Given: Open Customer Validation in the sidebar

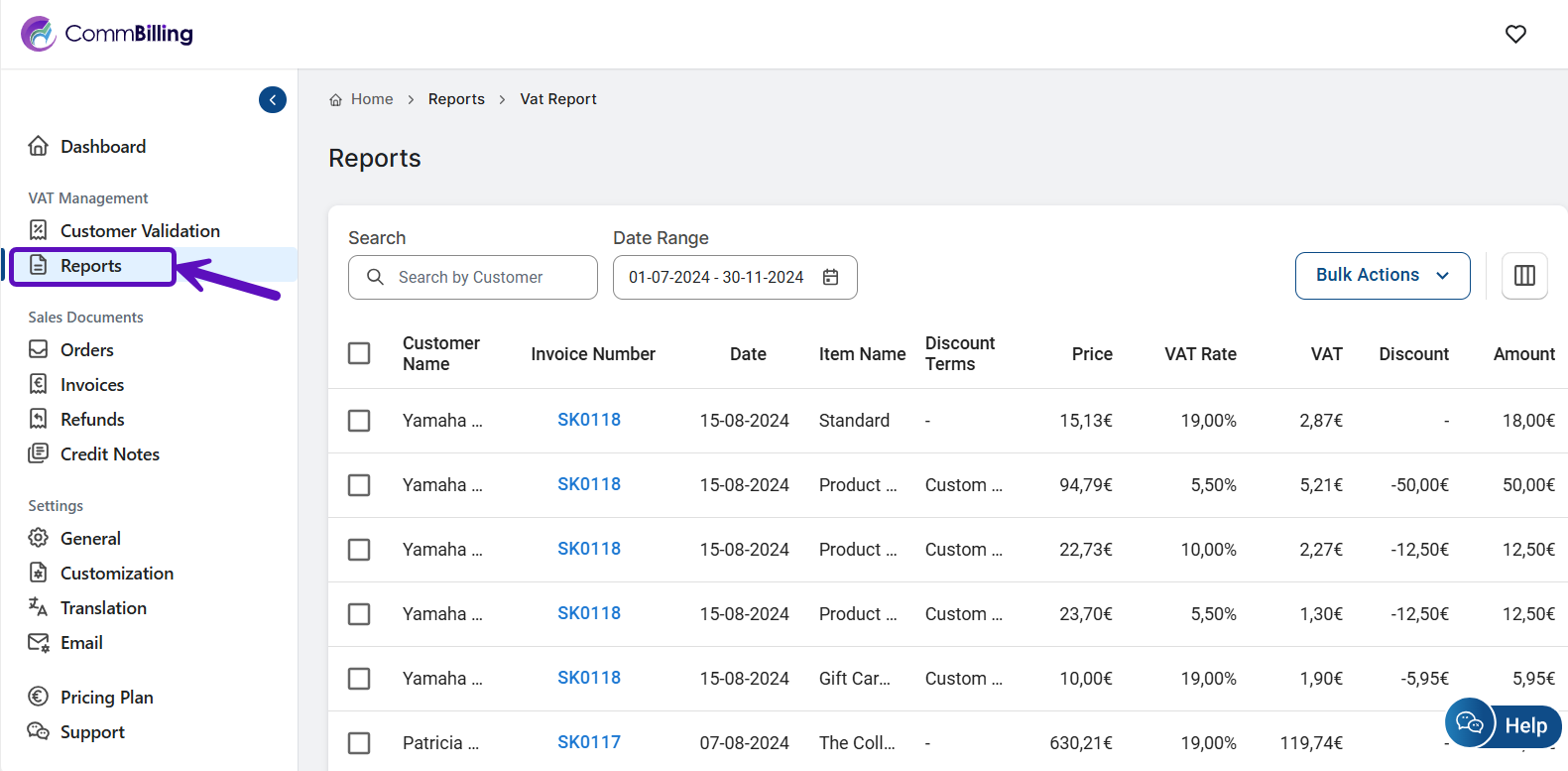Looking at the screenshot, I should coord(140,231).
